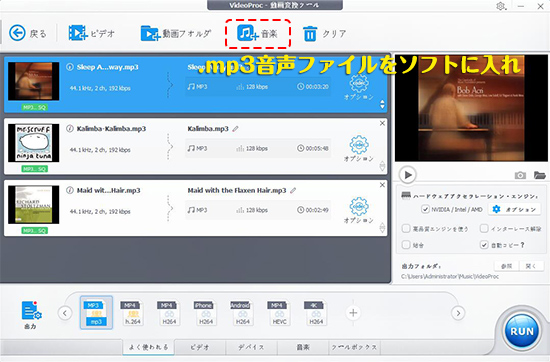The height and width of the screenshot is (362, 550).
Task: Toggle the auto copy checkbox
Action: pyautogui.click(x=484, y=245)
